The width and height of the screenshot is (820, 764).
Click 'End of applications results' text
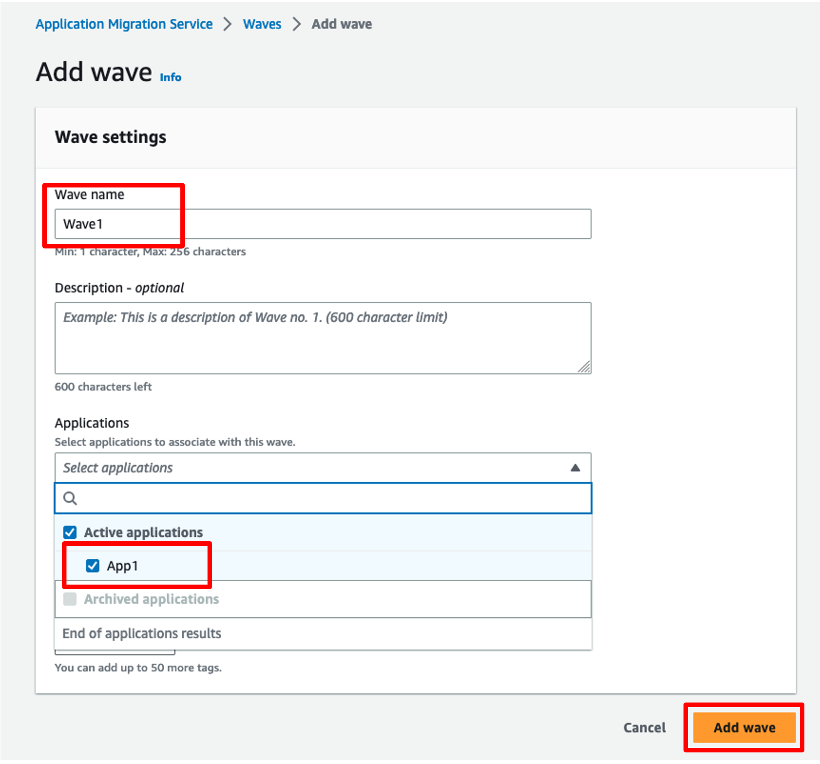[142, 633]
